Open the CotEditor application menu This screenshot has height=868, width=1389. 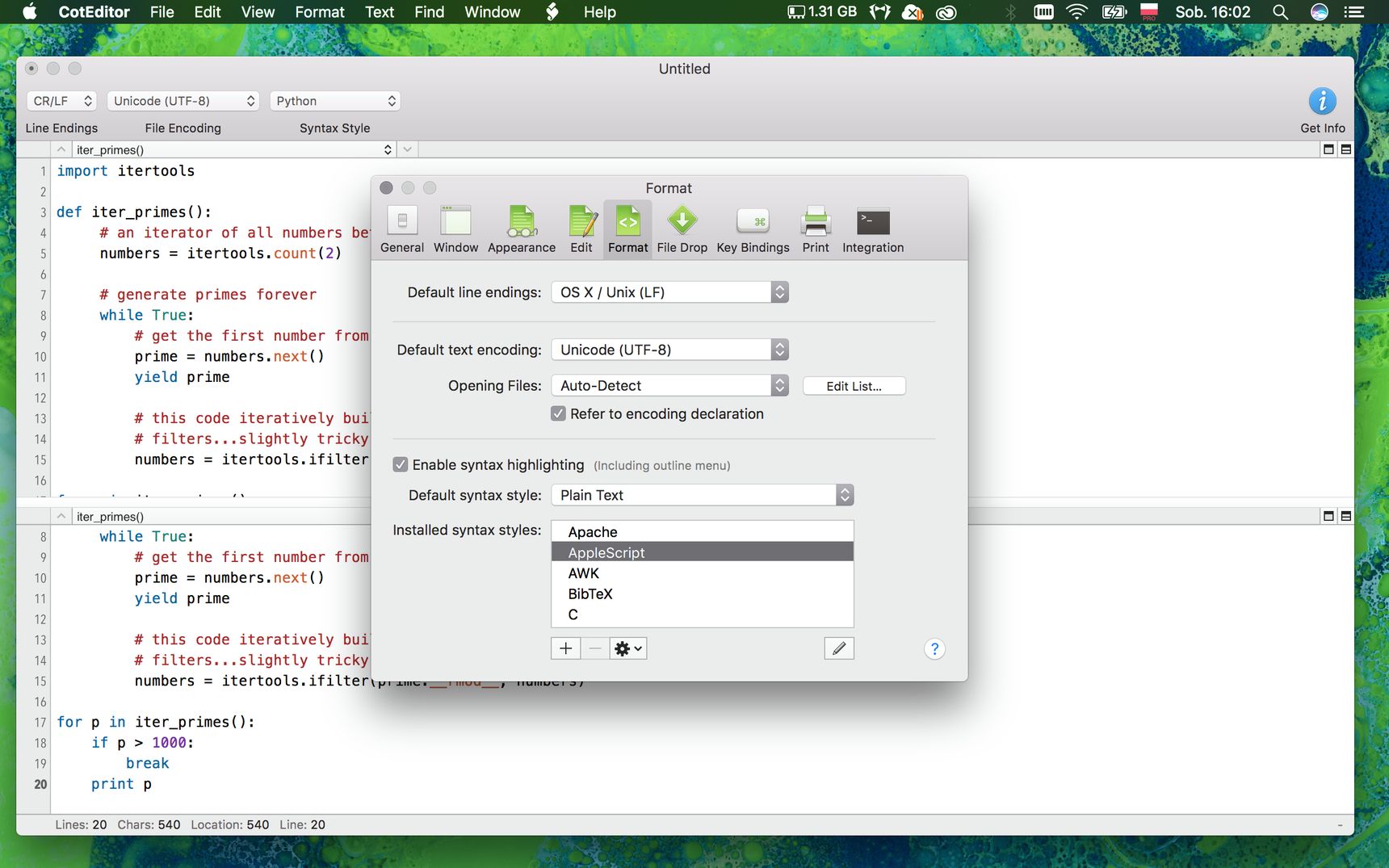(x=94, y=12)
